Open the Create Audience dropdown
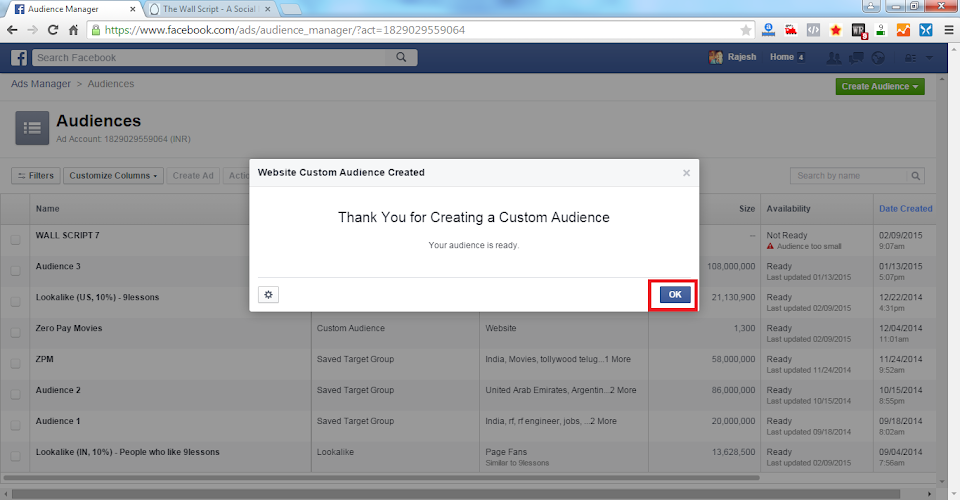Viewport: 960px width, 500px height. [x=880, y=86]
